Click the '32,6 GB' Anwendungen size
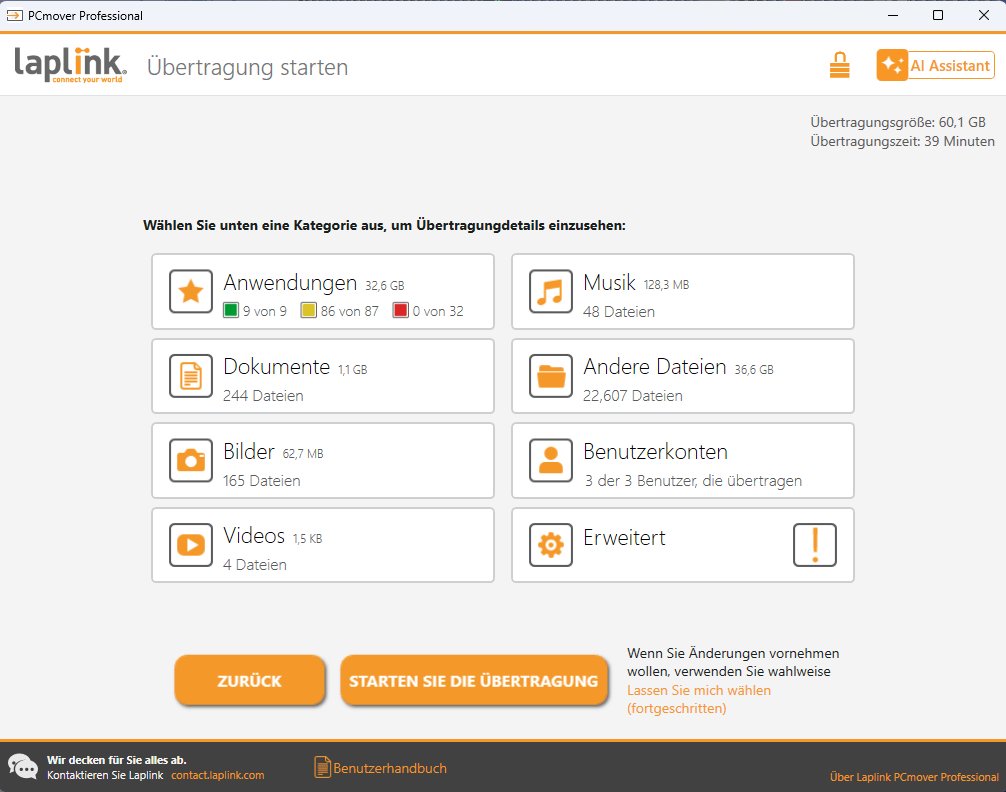 coord(385,285)
